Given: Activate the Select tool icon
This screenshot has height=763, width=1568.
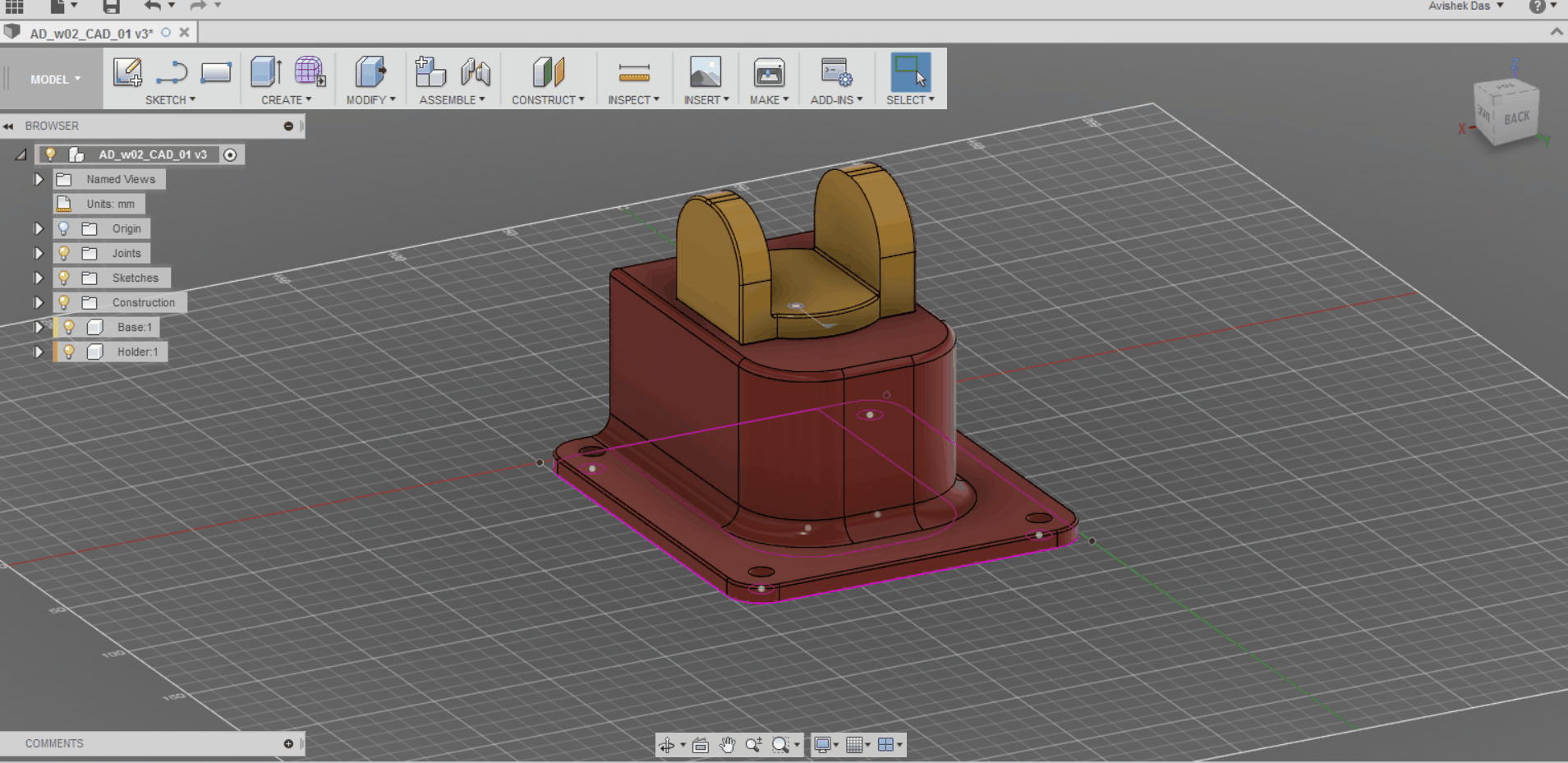Looking at the screenshot, I should [x=910, y=72].
